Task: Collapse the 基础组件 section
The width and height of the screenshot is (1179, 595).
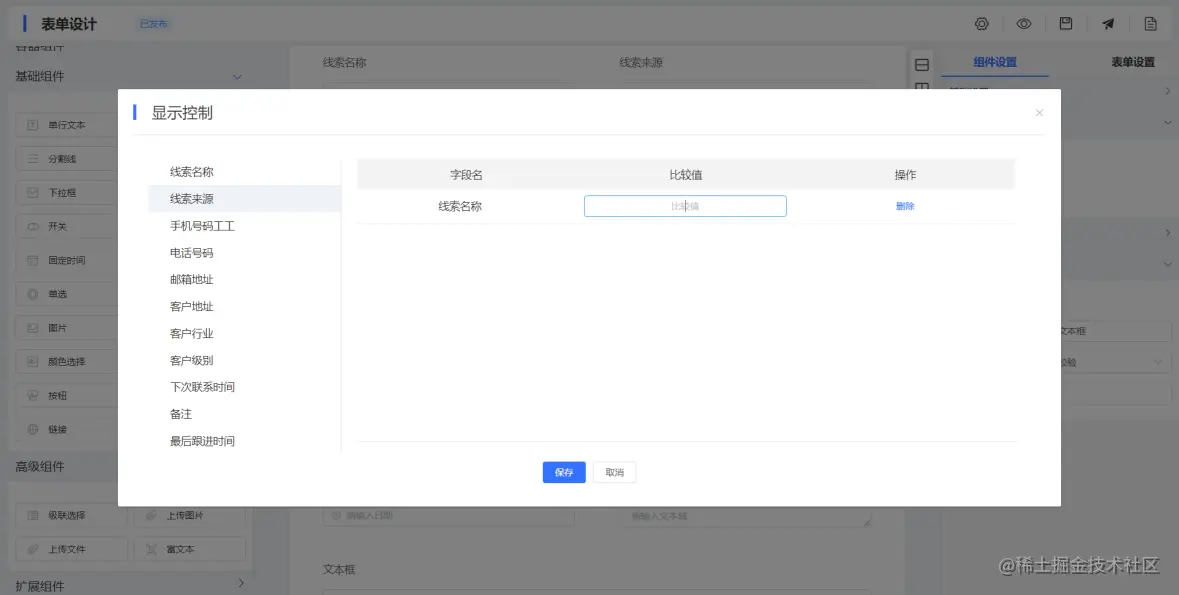Action: coord(237,77)
